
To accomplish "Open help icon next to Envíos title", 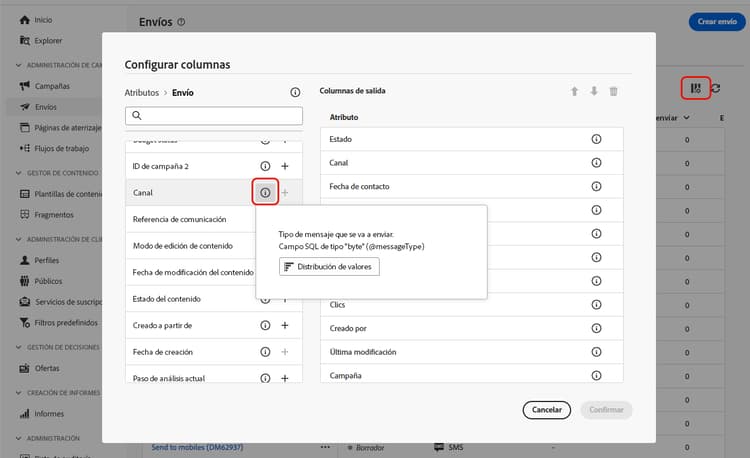I will tap(181, 22).
